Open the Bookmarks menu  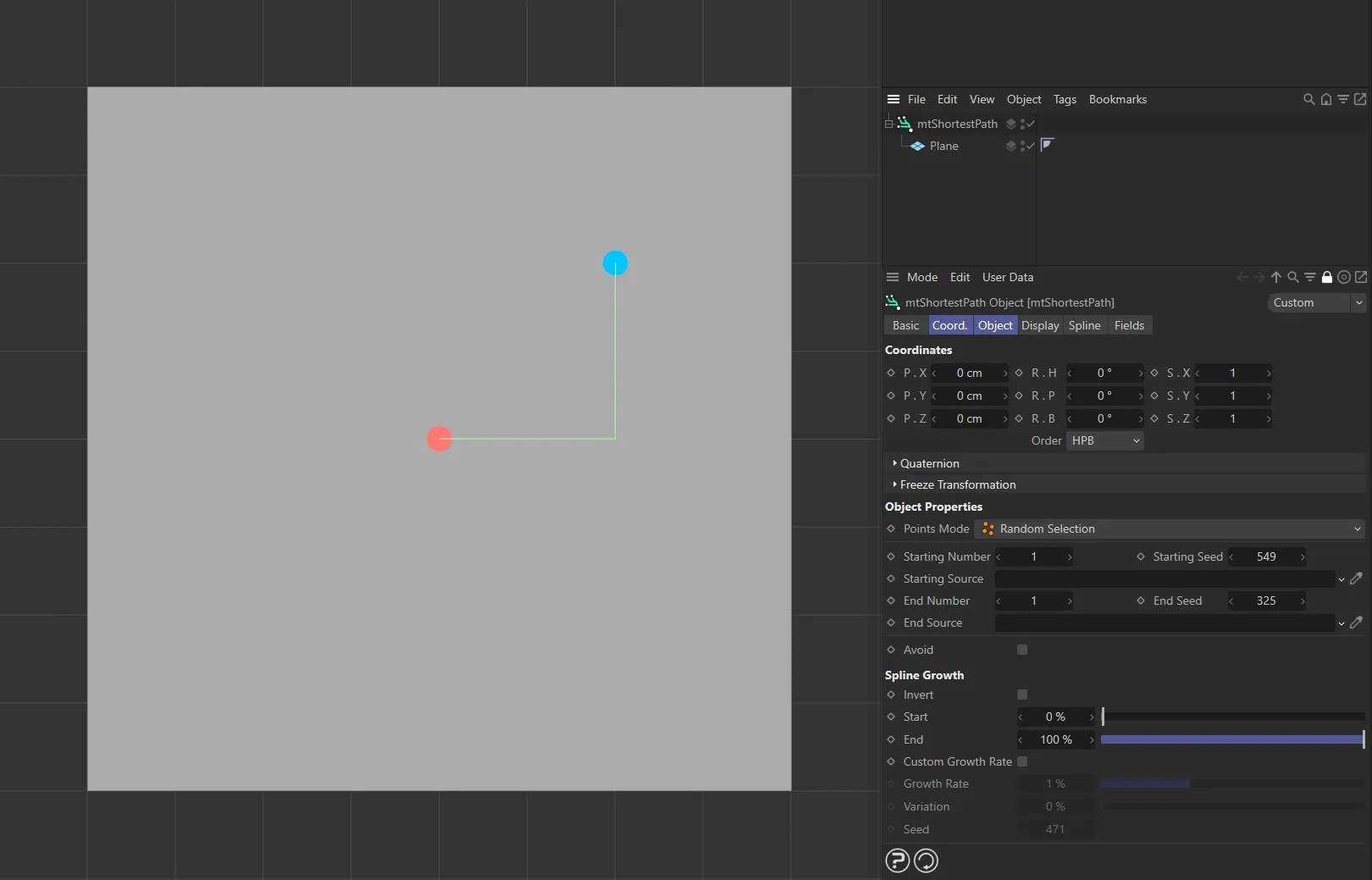(1117, 99)
